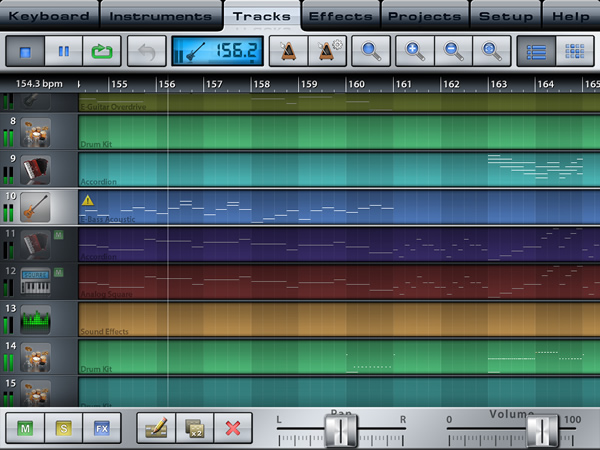Toggle the green loop button
The image size is (600, 450).
tap(102, 51)
